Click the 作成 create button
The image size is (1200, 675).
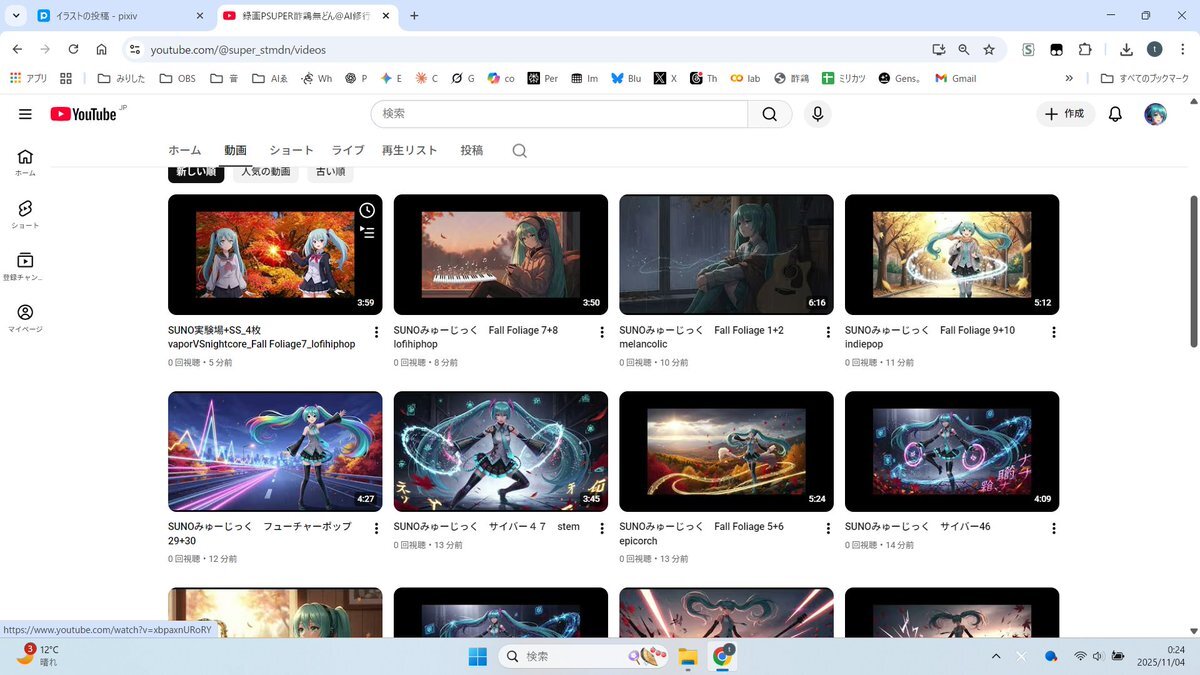click(x=1065, y=114)
